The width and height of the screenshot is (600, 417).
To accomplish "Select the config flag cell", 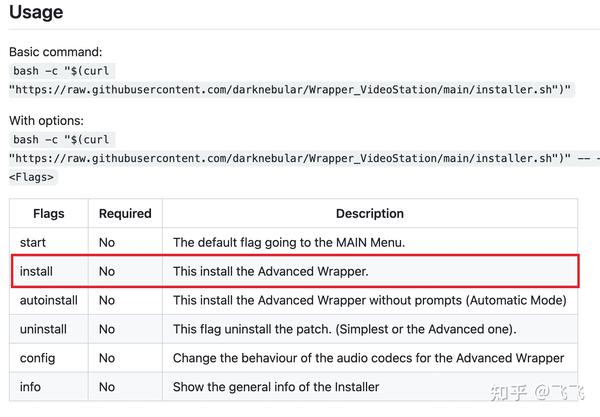I will click(x=36, y=358).
